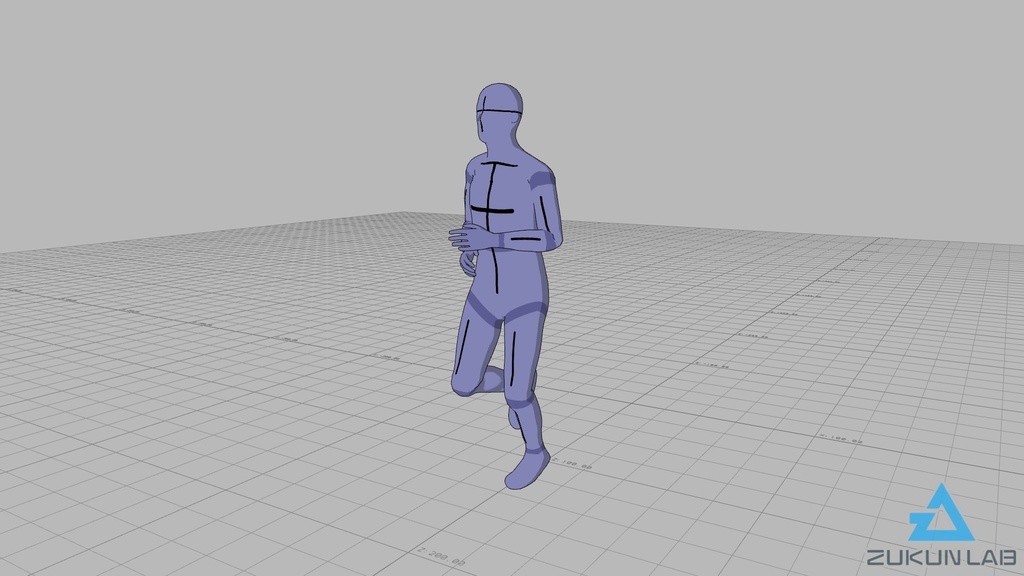Click the "Z:200.00" grid label
The width and height of the screenshot is (1024, 576).
tap(441, 557)
